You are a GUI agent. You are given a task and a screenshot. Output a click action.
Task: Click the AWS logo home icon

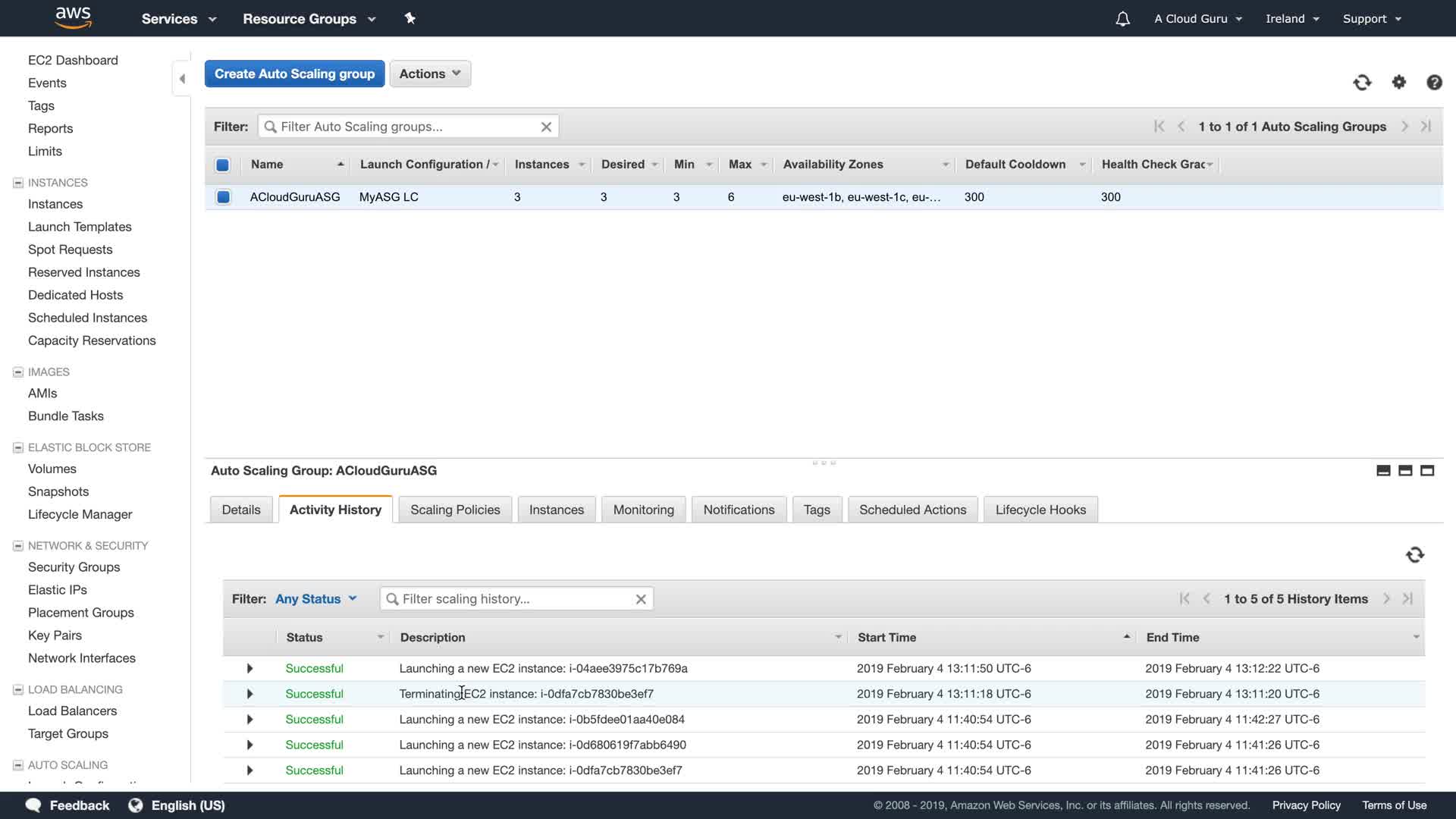coord(73,18)
